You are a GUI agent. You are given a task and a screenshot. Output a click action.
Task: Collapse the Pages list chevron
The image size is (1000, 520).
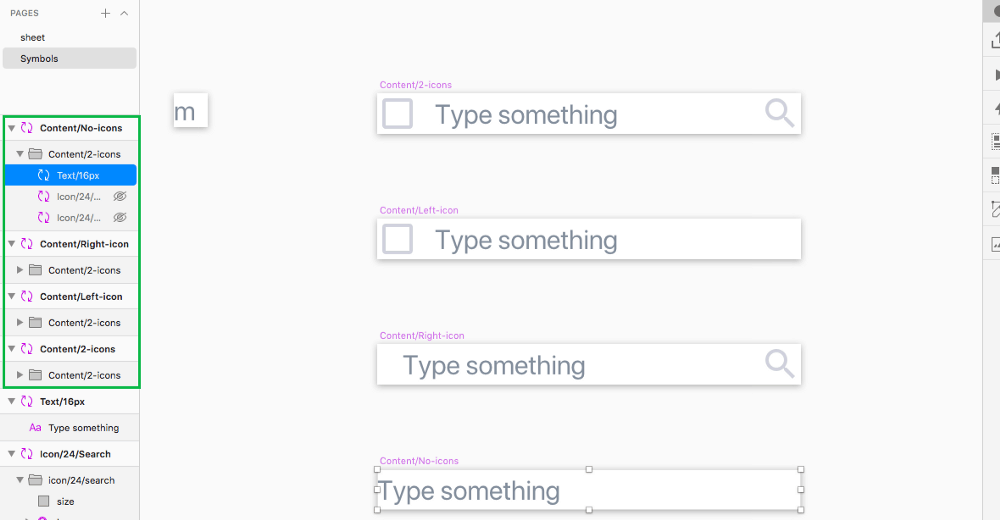124,13
